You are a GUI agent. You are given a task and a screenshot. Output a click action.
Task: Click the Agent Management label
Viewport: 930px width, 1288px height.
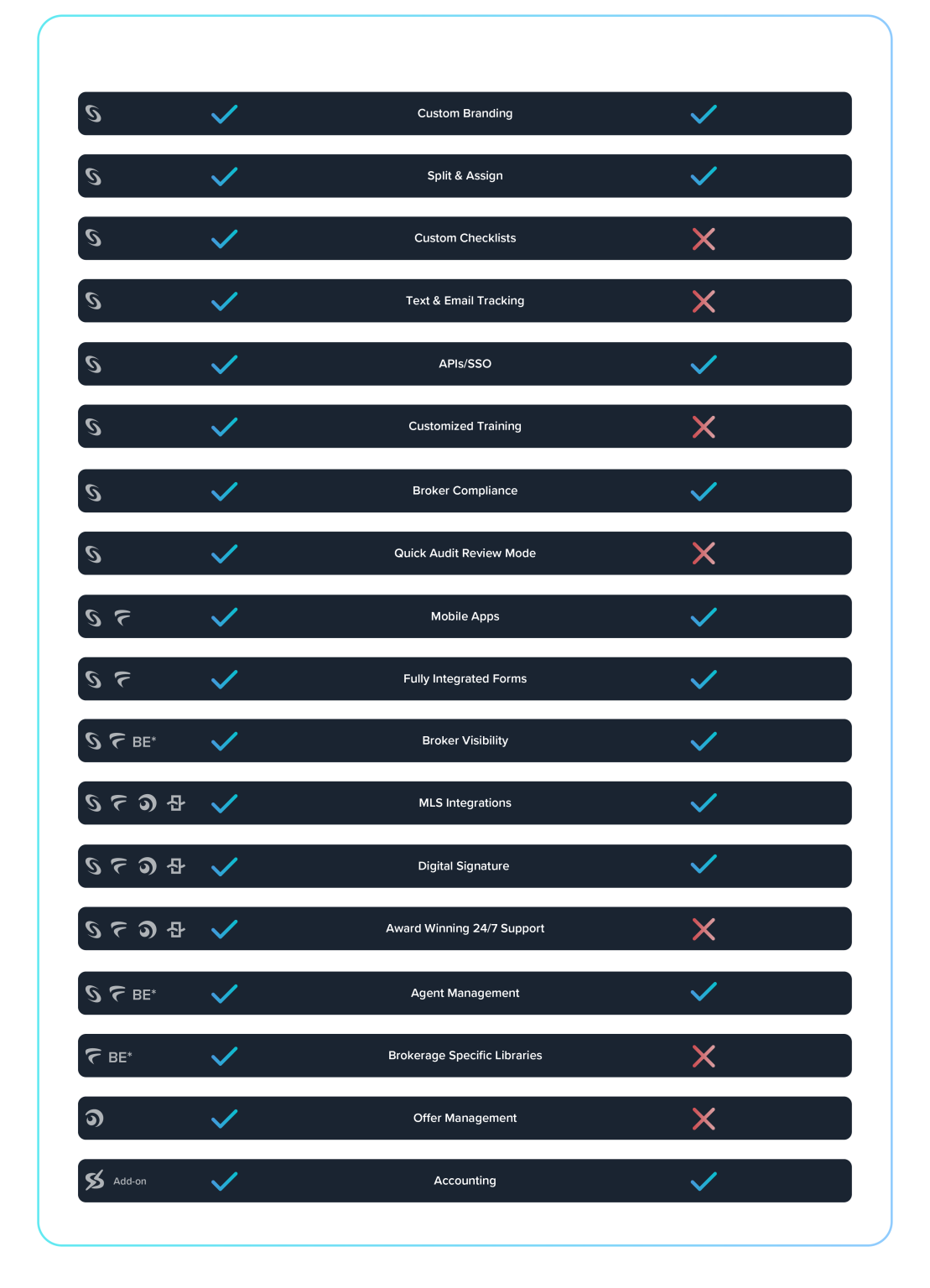(x=465, y=993)
